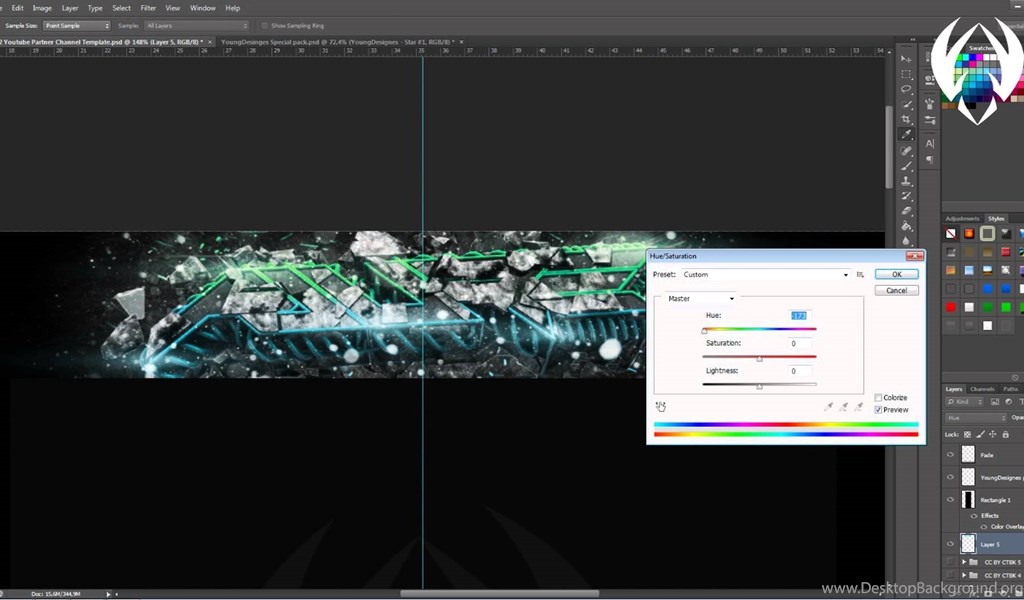Viewport: 1024px width, 600px height.
Task: Open Hue/Saturation preset options menu icon
Action: [860, 275]
